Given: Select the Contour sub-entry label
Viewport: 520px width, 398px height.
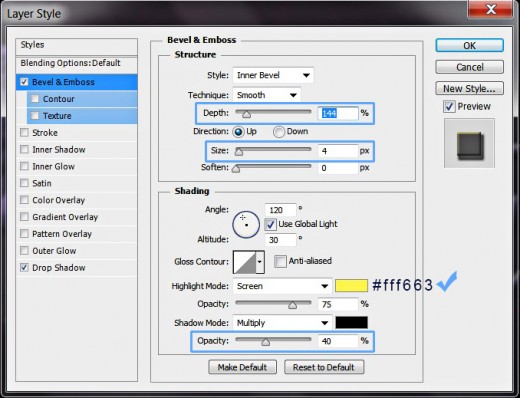Looking at the screenshot, I should [59, 99].
